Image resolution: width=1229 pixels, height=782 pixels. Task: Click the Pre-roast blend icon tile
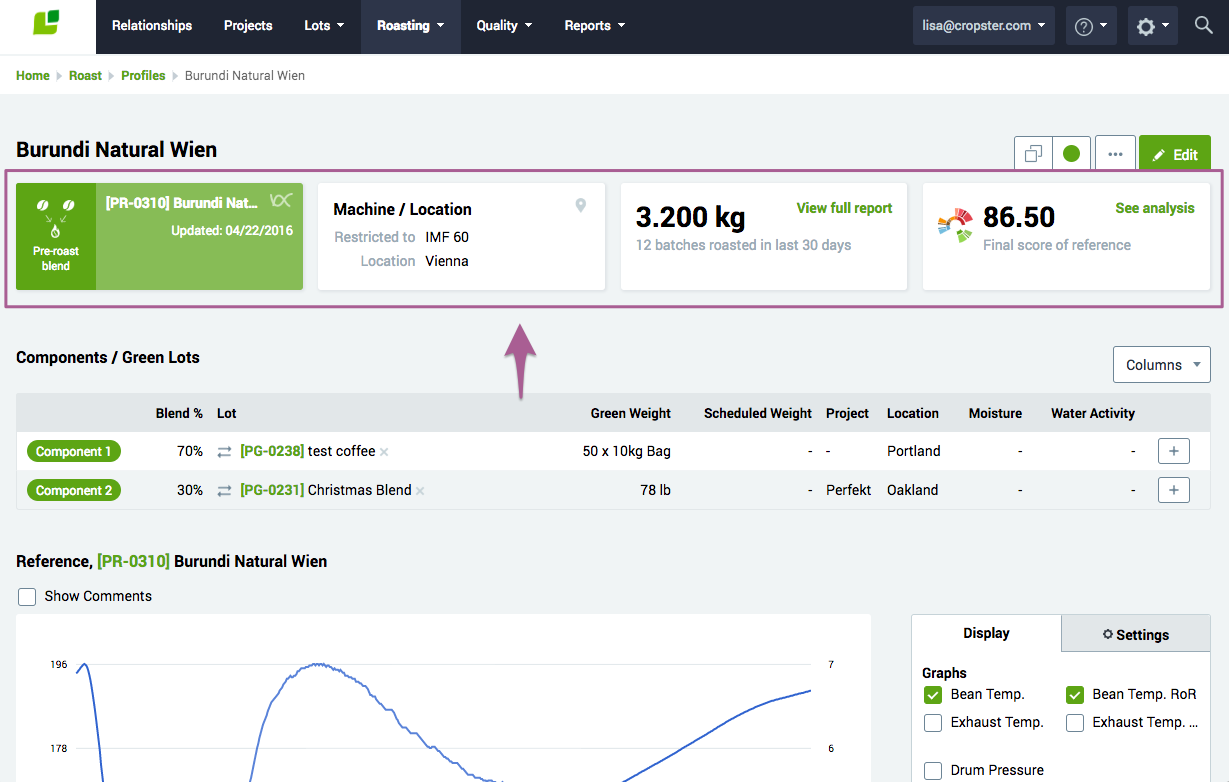coord(56,236)
